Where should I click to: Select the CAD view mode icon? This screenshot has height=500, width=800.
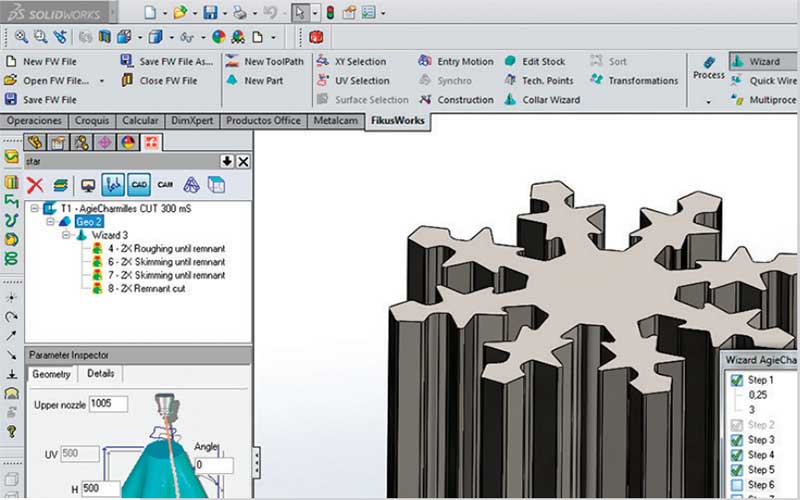click(139, 185)
